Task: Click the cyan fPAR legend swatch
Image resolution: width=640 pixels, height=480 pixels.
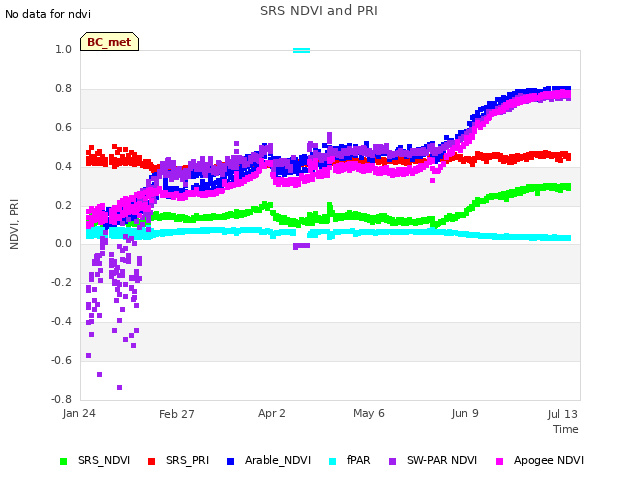Action: tap(333, 462)
